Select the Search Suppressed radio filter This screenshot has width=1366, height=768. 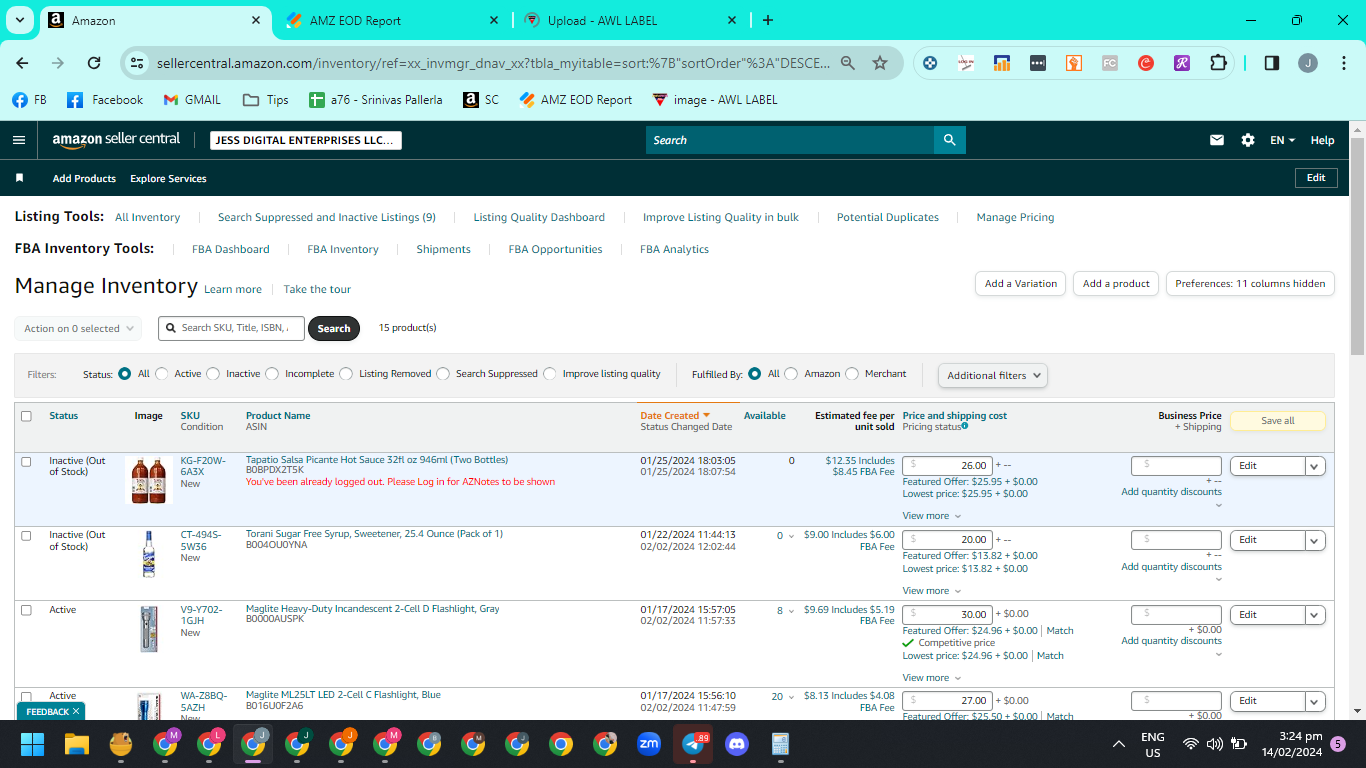[x=443, y=374]
